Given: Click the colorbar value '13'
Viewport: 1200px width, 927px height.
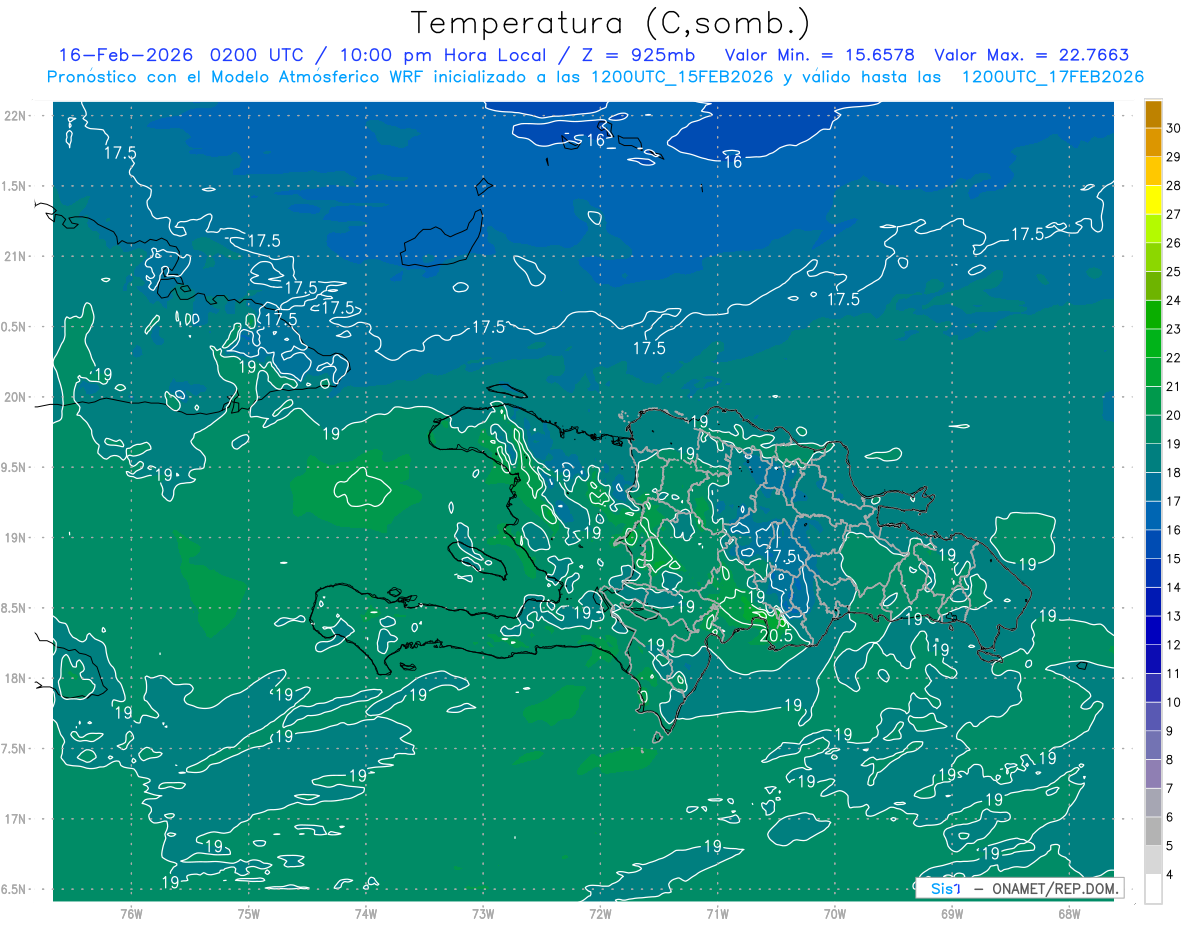Looking at the screenshot, I should [x=1173, y=616].
